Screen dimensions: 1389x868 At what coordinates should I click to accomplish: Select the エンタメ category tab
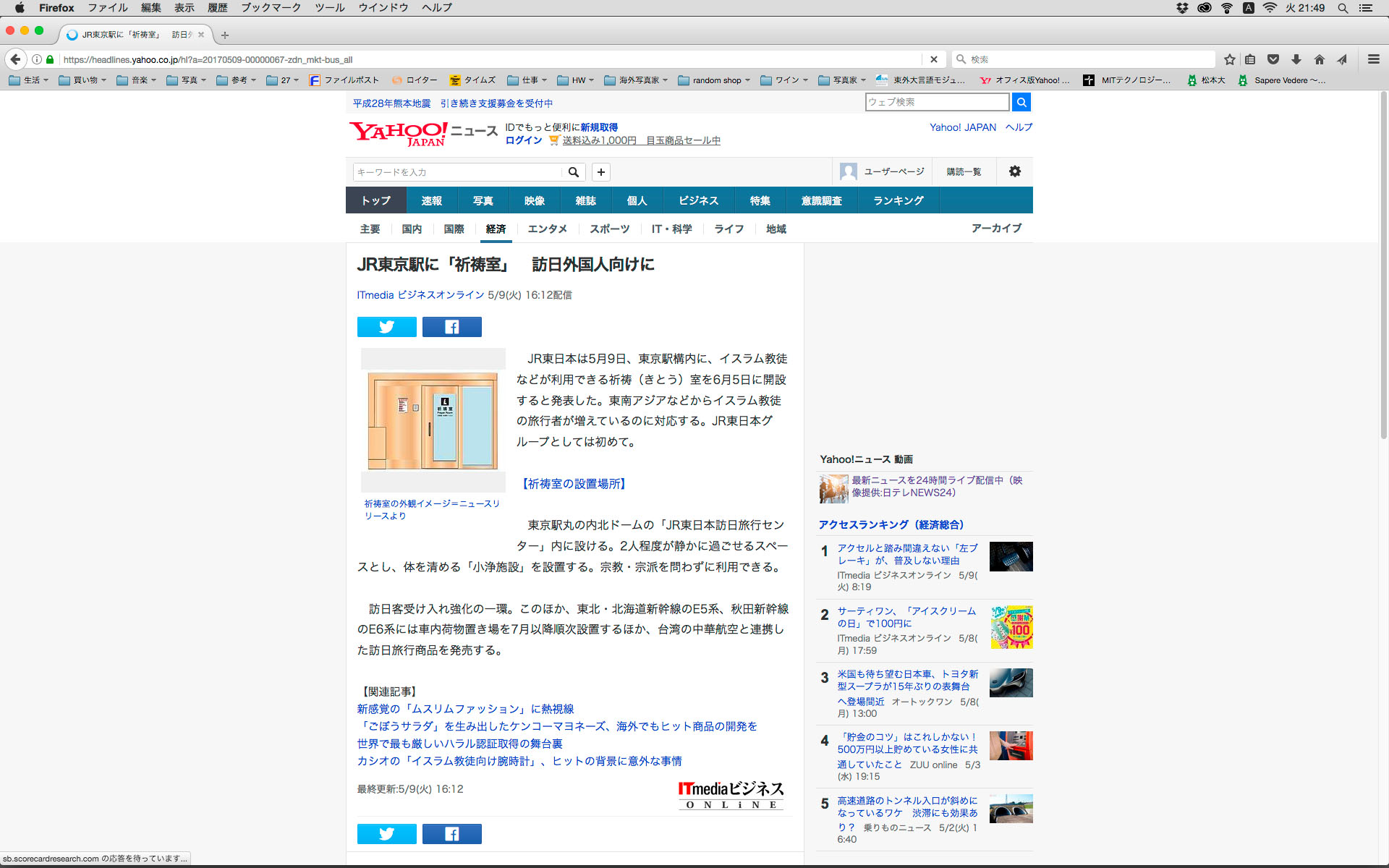pyautogui.click(x=547, y=229)
